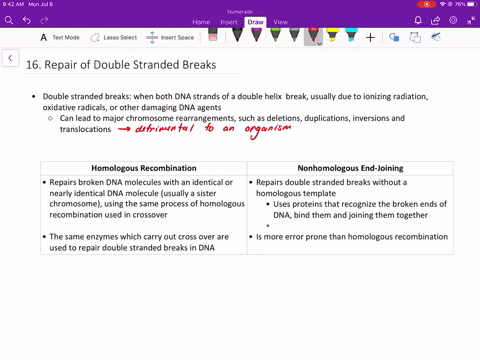Select the yellow highlighter
Viewport: 480px width, 360px height.
(332, 35)
